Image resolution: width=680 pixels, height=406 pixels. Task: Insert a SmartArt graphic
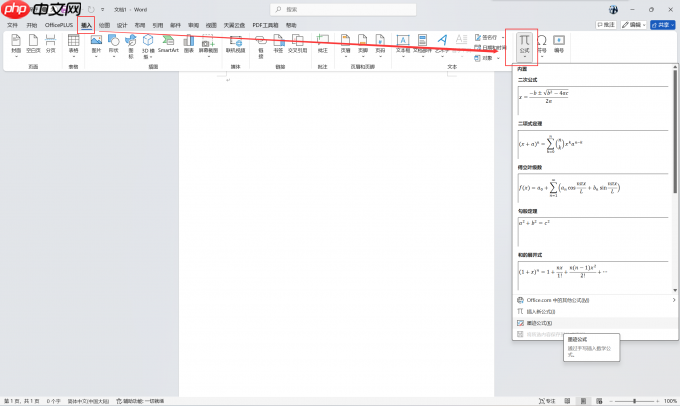(168, 44)
